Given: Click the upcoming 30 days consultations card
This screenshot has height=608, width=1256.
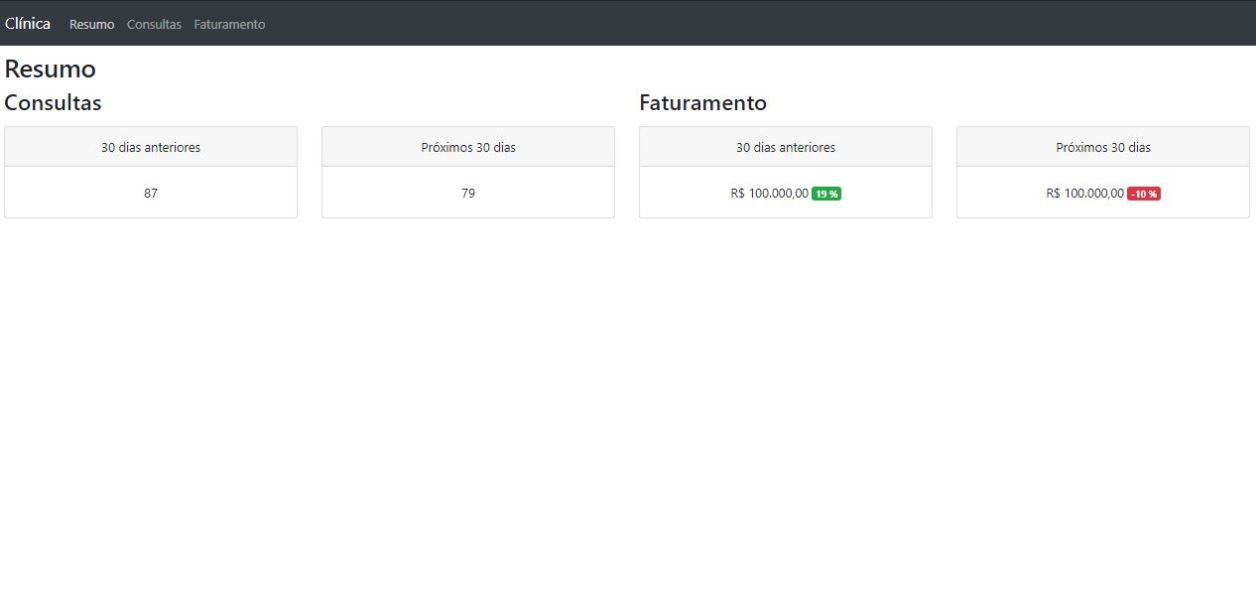Looking at the screenshot, I should 468,172.
